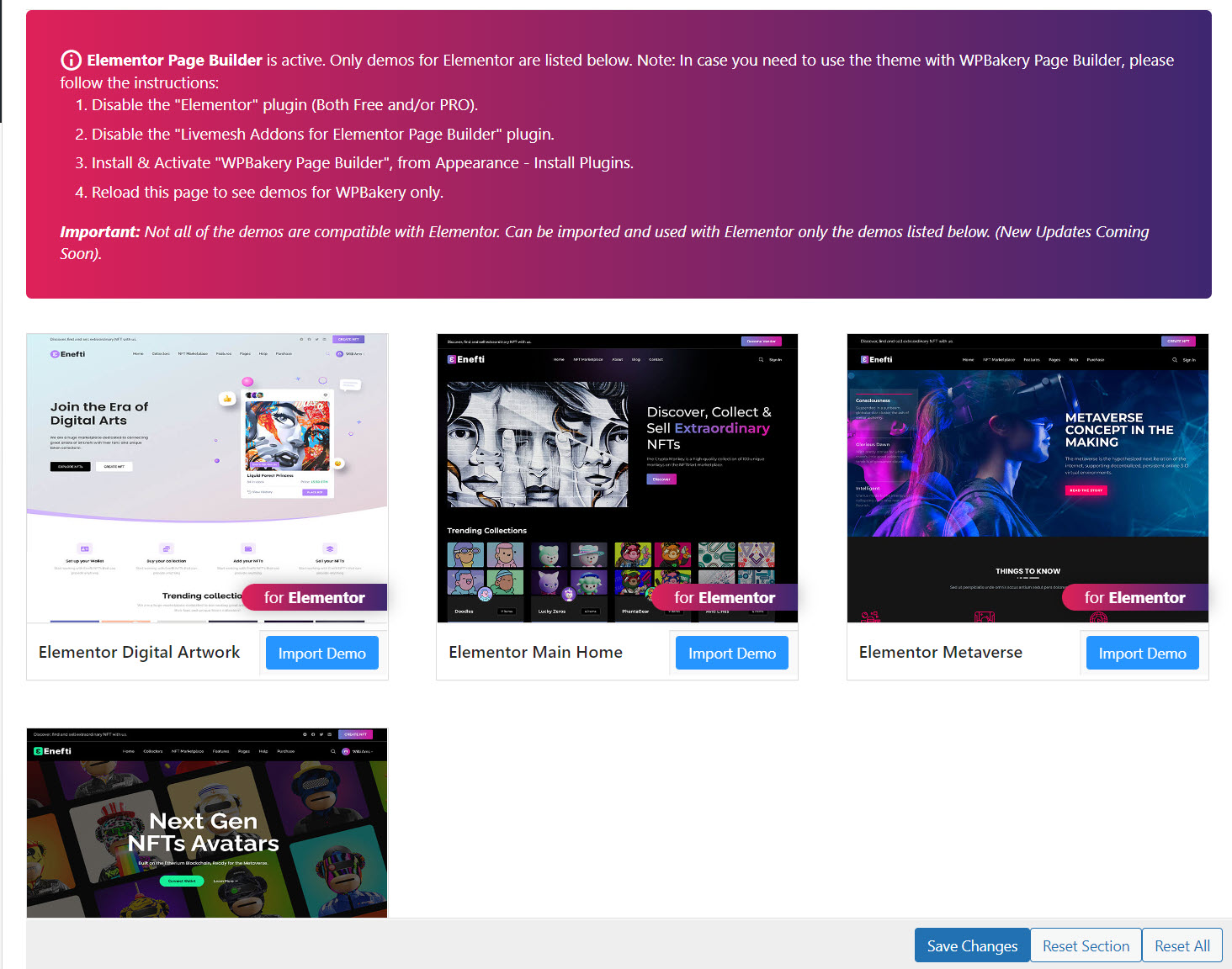Open Elementor Metaverse preview thumbnail

pyautogui.click(x=1028, y=478)
